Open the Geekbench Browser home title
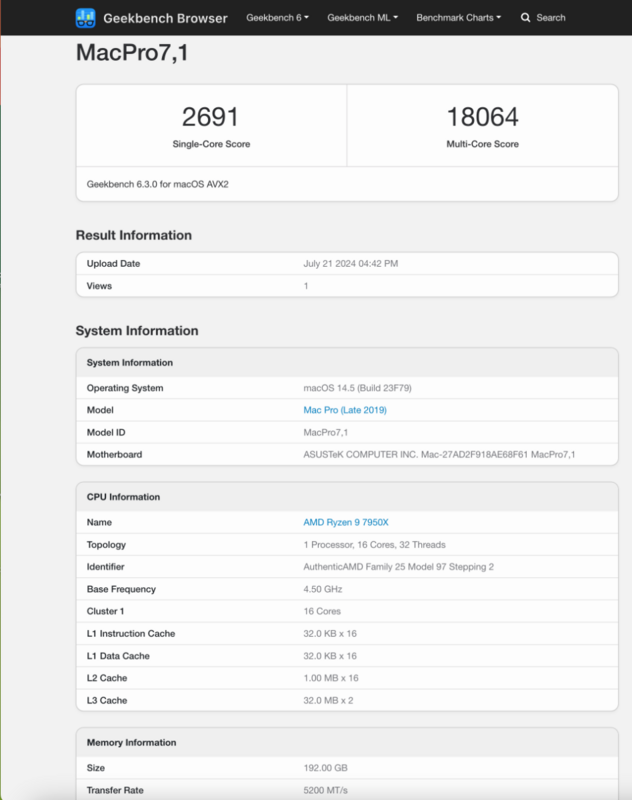Screen dimensions: 632x800 [164, 18]
